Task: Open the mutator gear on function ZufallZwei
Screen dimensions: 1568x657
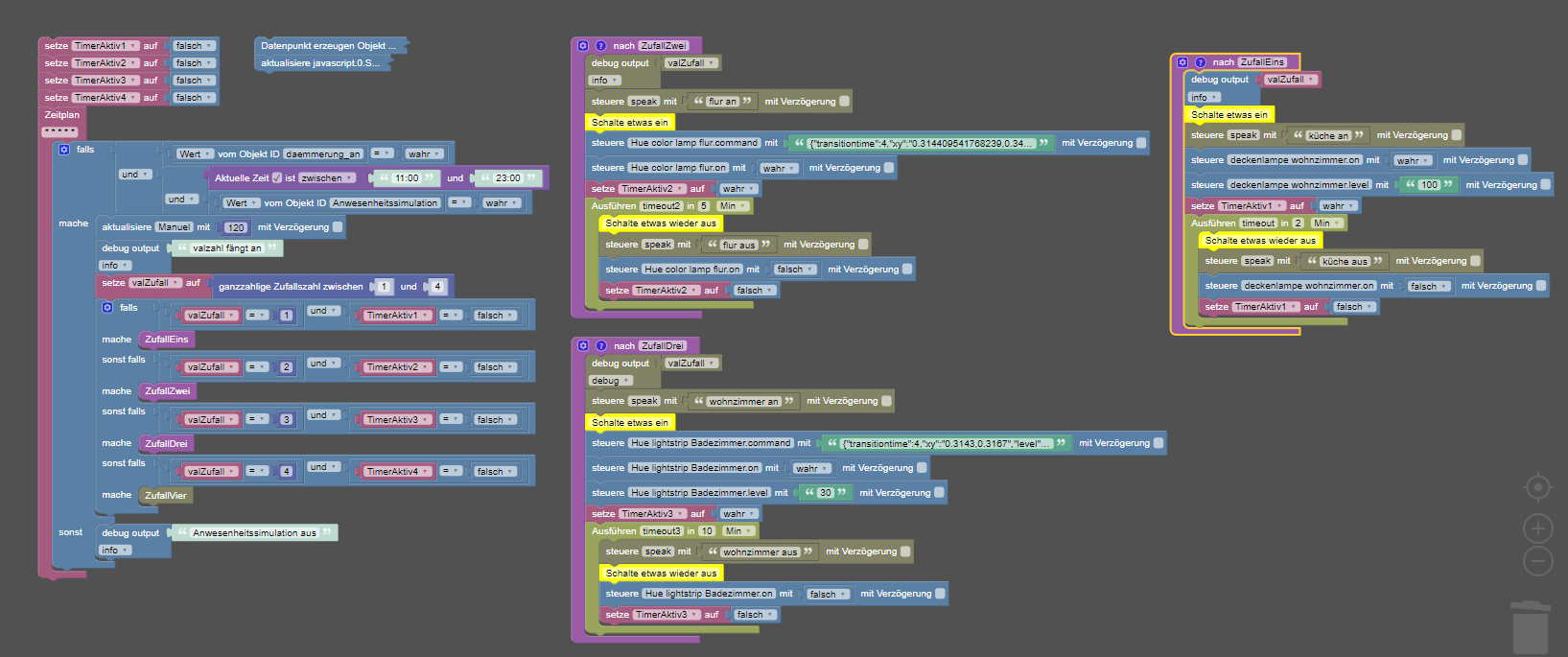Action: point(582,45)
